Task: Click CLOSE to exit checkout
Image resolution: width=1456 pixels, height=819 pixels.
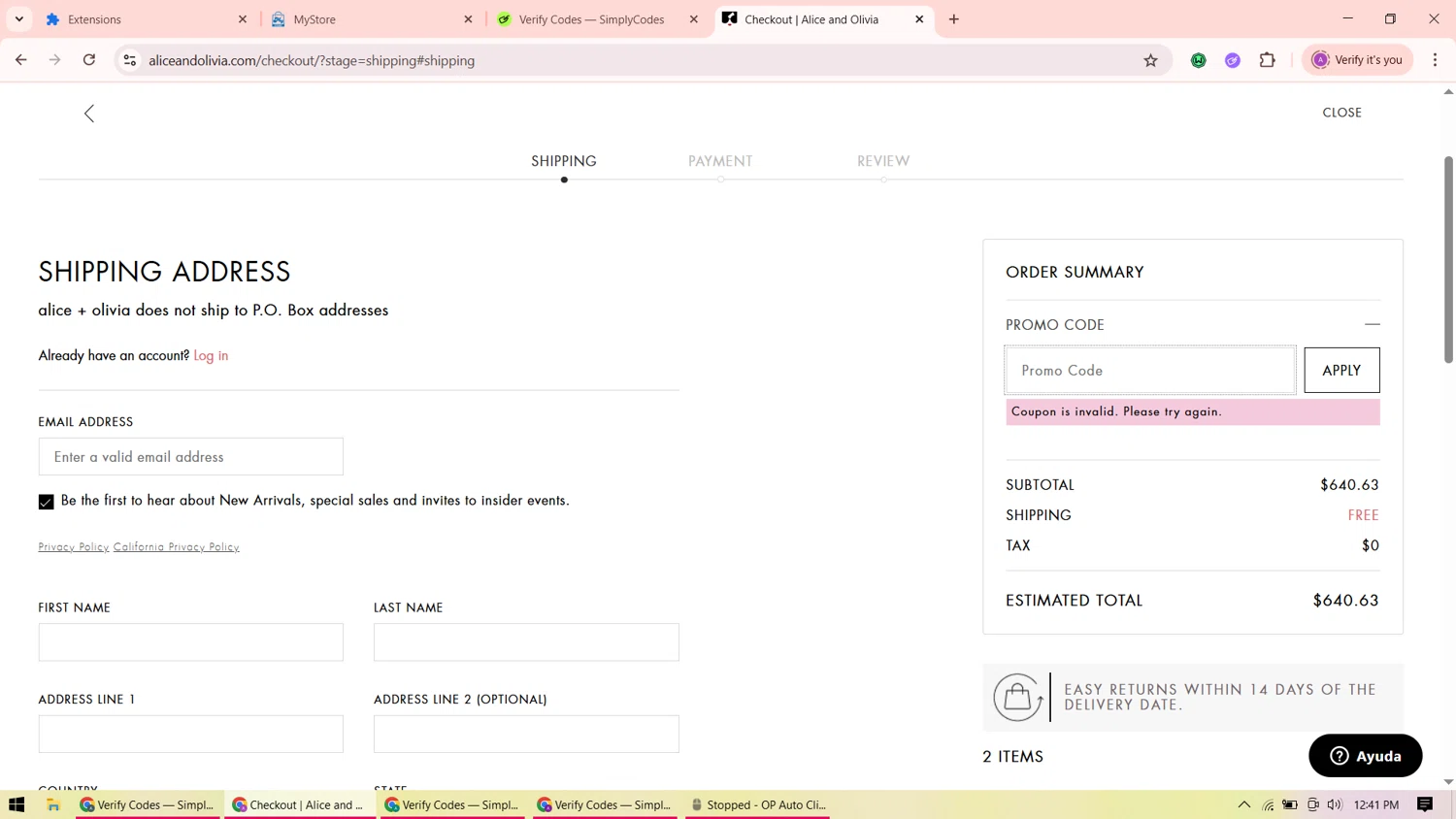Action: point(1341,113)
